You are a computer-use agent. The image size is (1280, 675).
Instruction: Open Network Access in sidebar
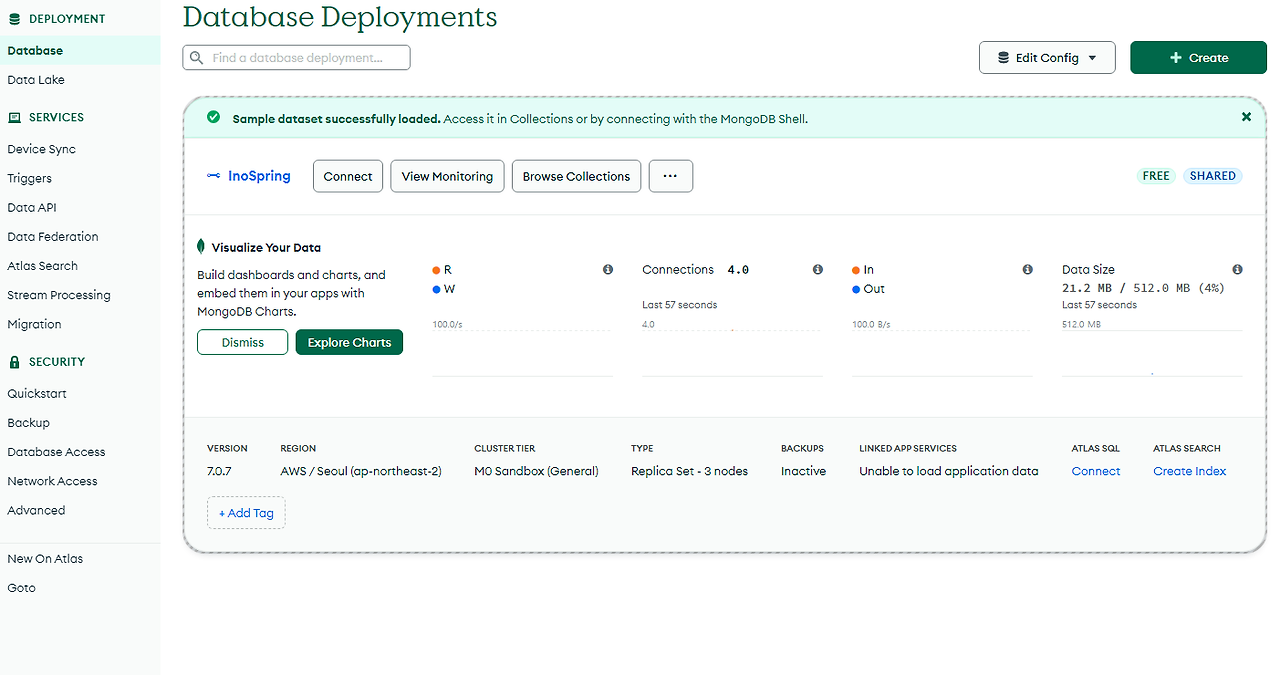pos(52,481)
